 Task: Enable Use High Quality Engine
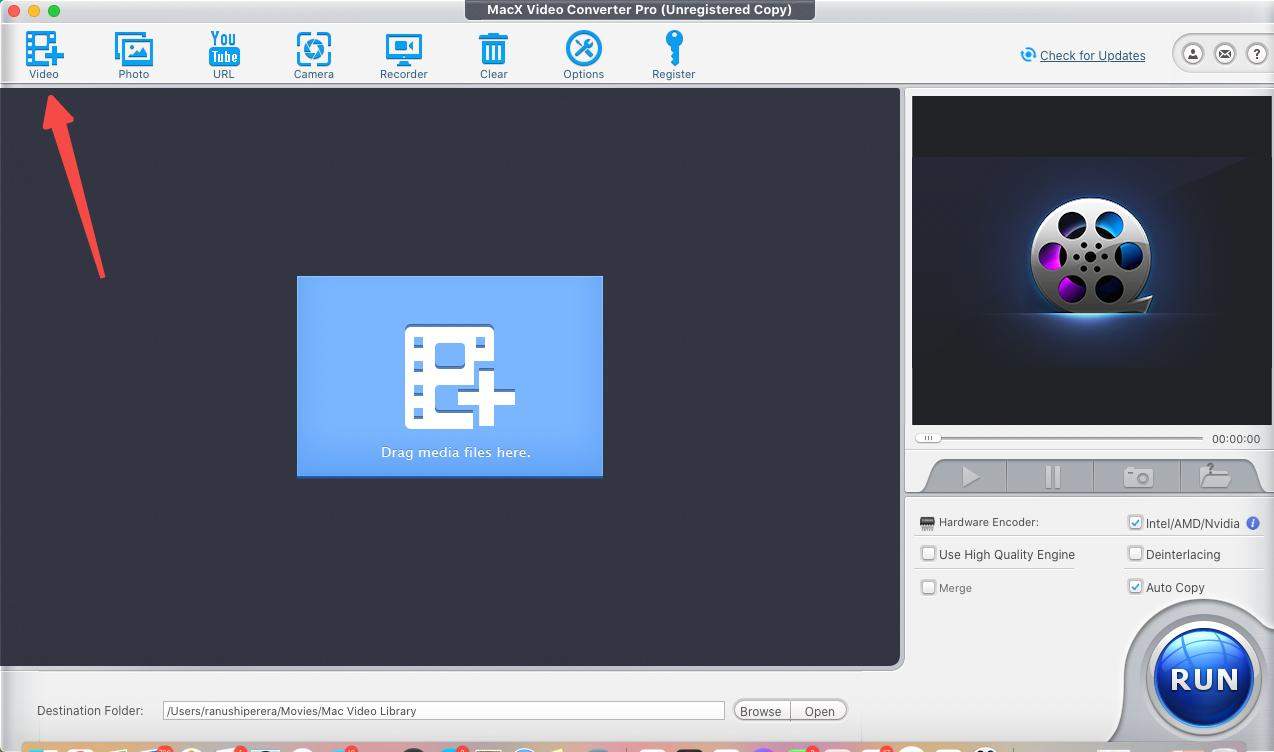pyautogui.click(x=928, y=553)
